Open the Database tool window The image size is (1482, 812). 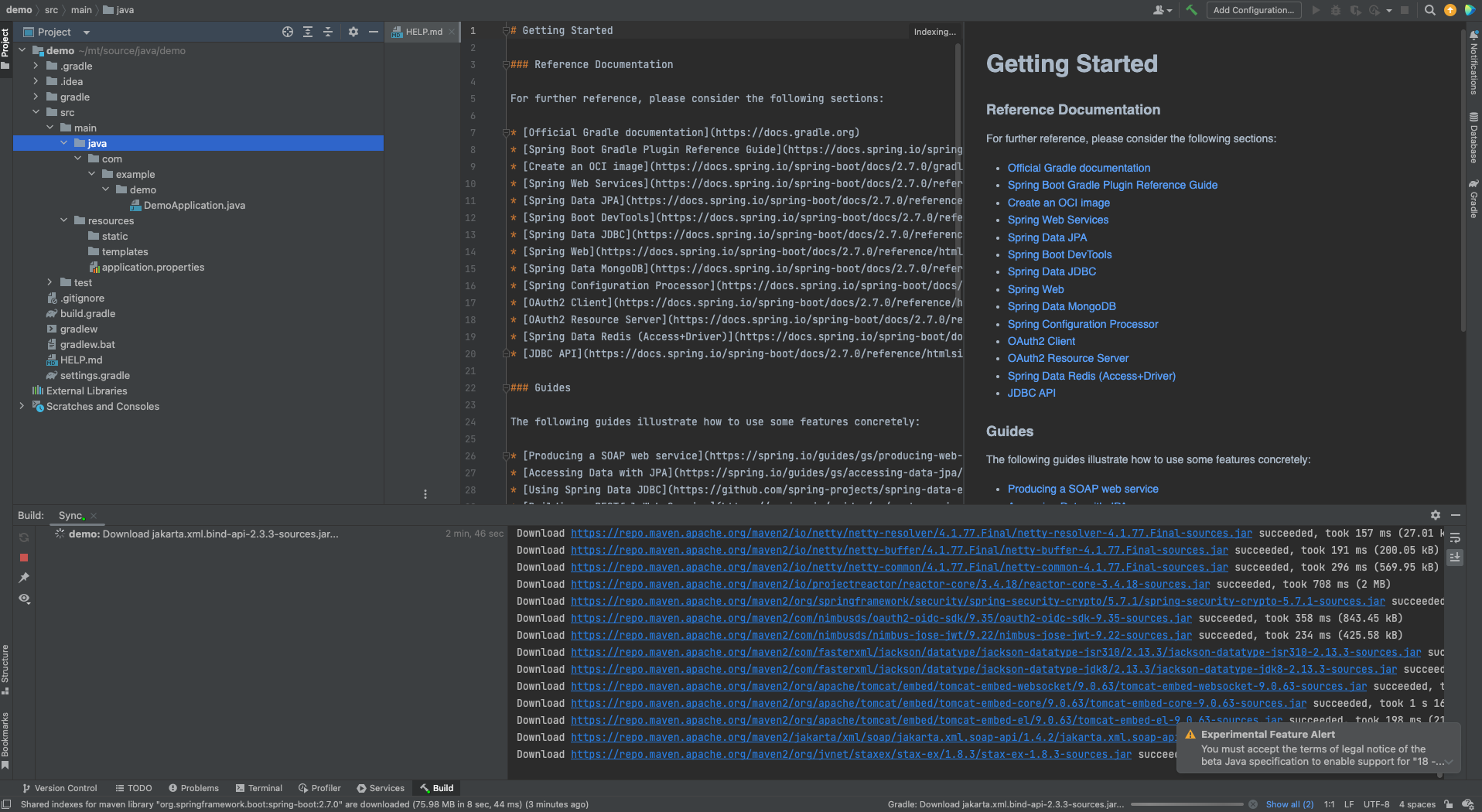coord(1473,138)
